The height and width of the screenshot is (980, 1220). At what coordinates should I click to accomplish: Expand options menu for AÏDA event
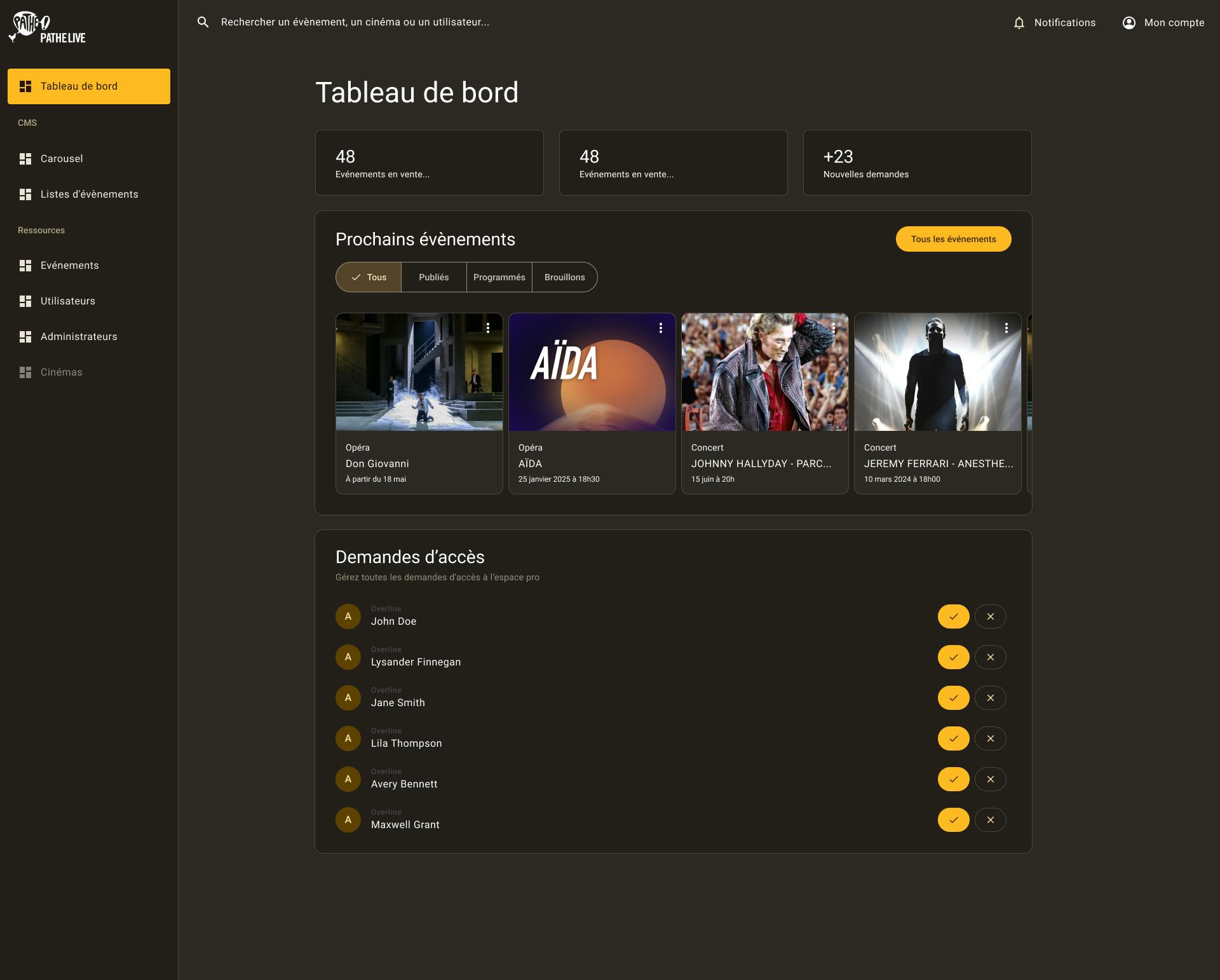pos(661,327)
